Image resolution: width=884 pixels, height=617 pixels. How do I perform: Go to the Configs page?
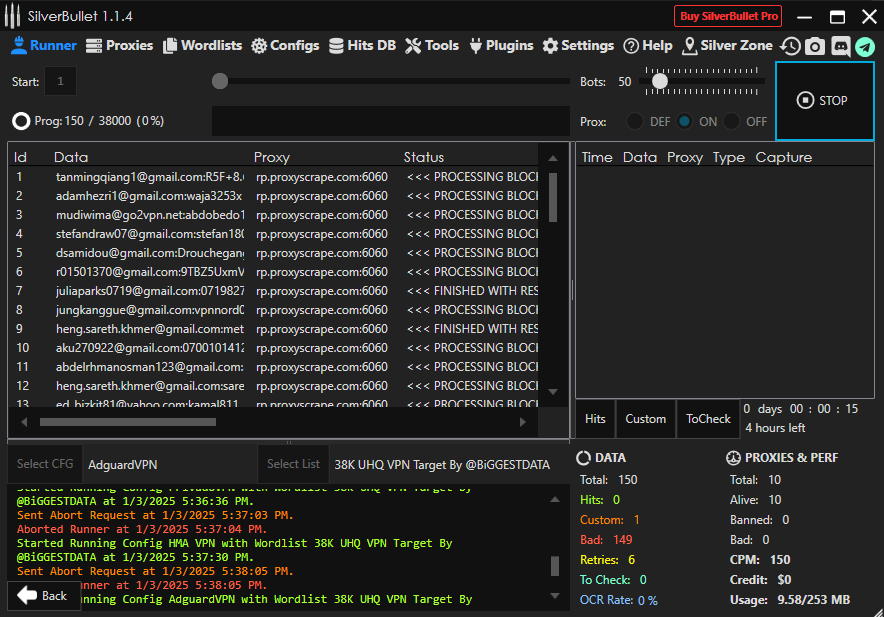pyautogui.click(x=285, y=45)
